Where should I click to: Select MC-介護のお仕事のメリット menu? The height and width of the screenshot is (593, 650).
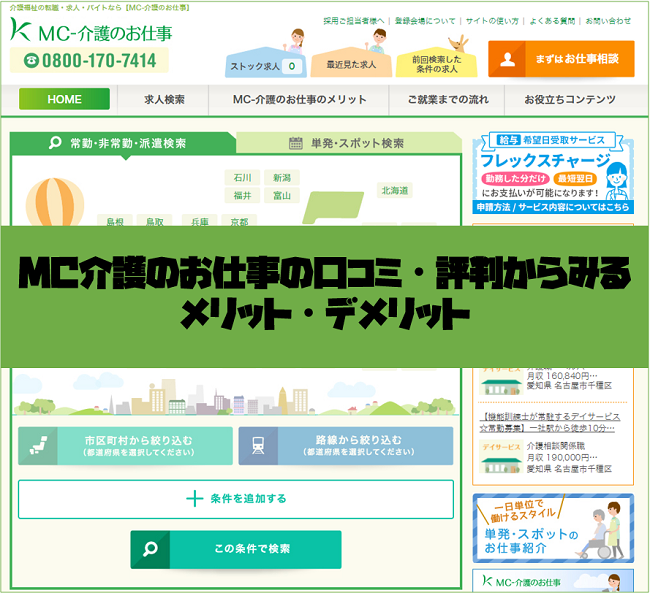[x=299, y=100]
